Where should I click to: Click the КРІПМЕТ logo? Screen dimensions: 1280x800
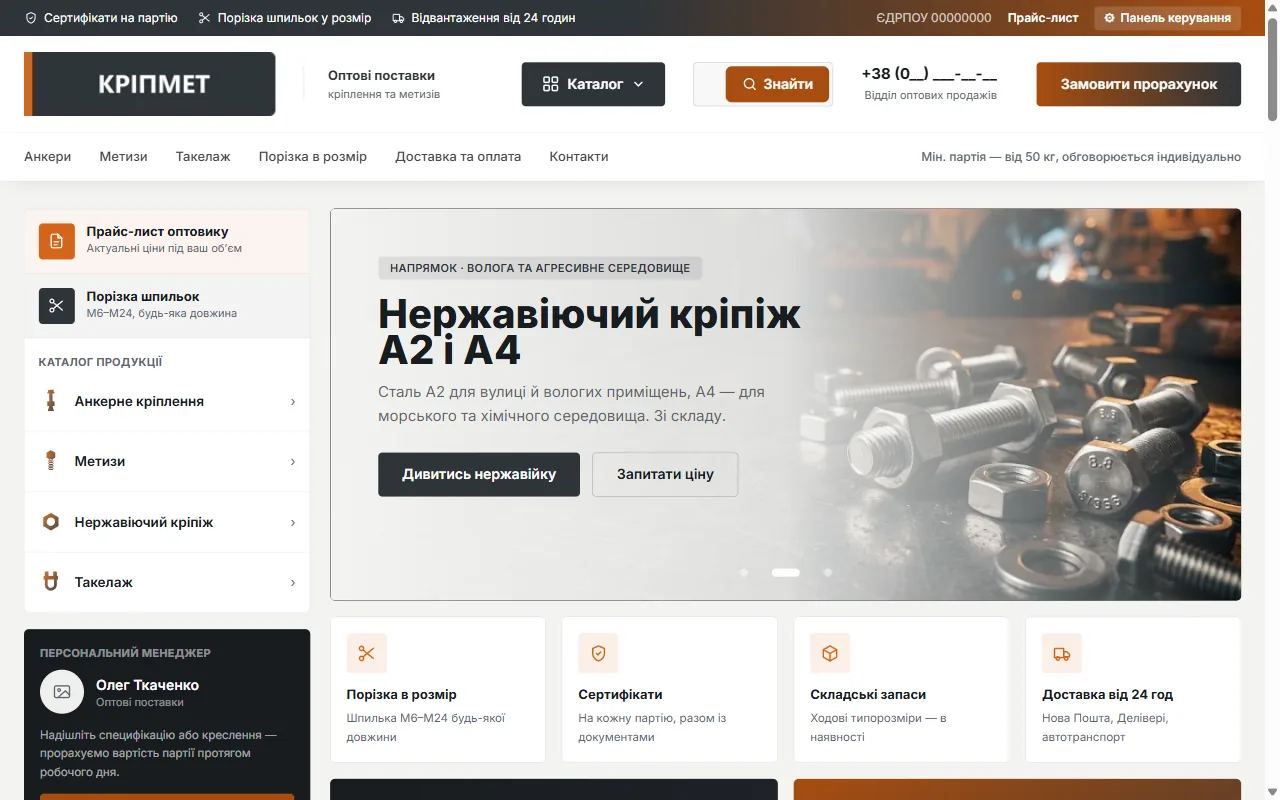click(x=150, y=84)
